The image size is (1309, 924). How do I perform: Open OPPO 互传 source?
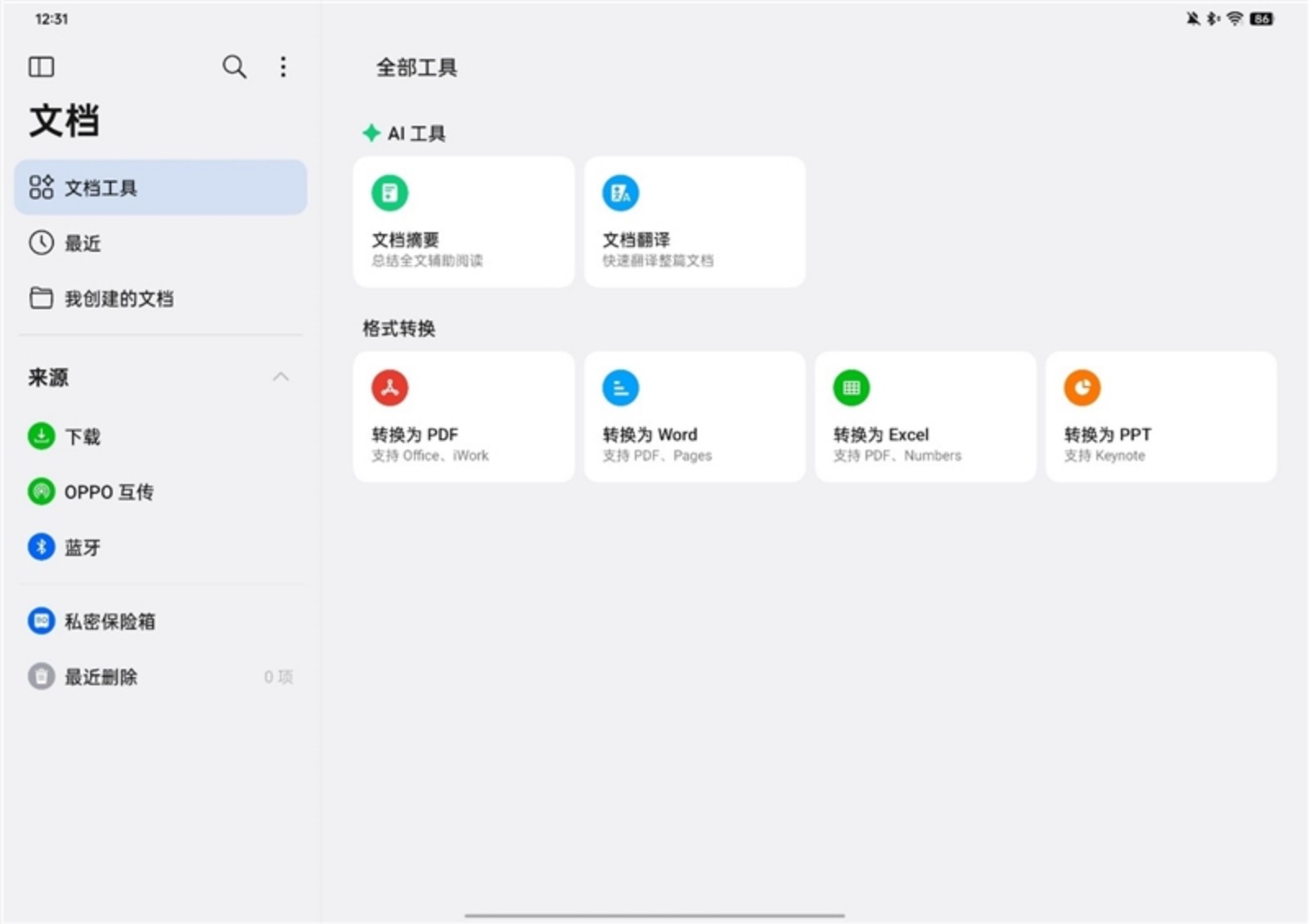tap(108, 492)
